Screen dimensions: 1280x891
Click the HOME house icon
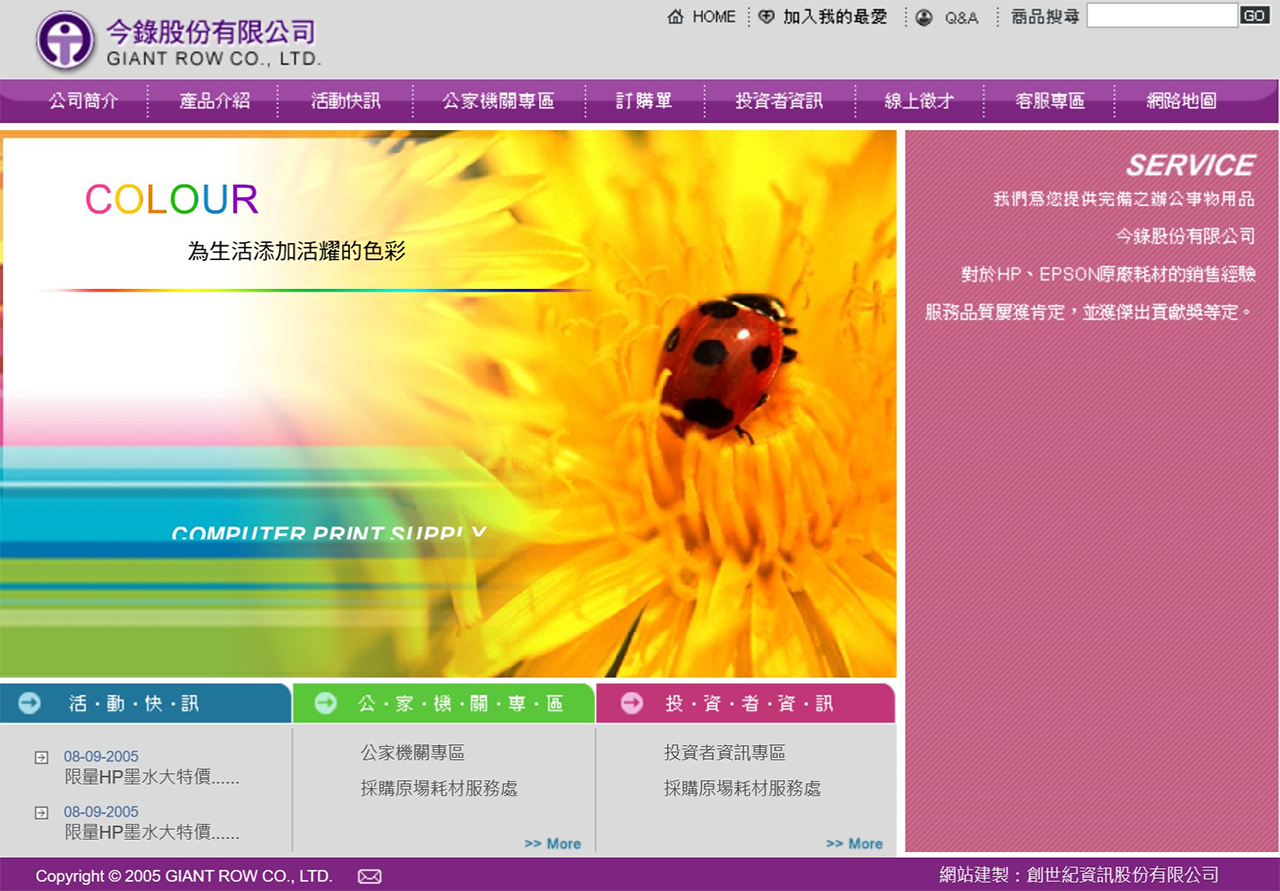(676, 17)
